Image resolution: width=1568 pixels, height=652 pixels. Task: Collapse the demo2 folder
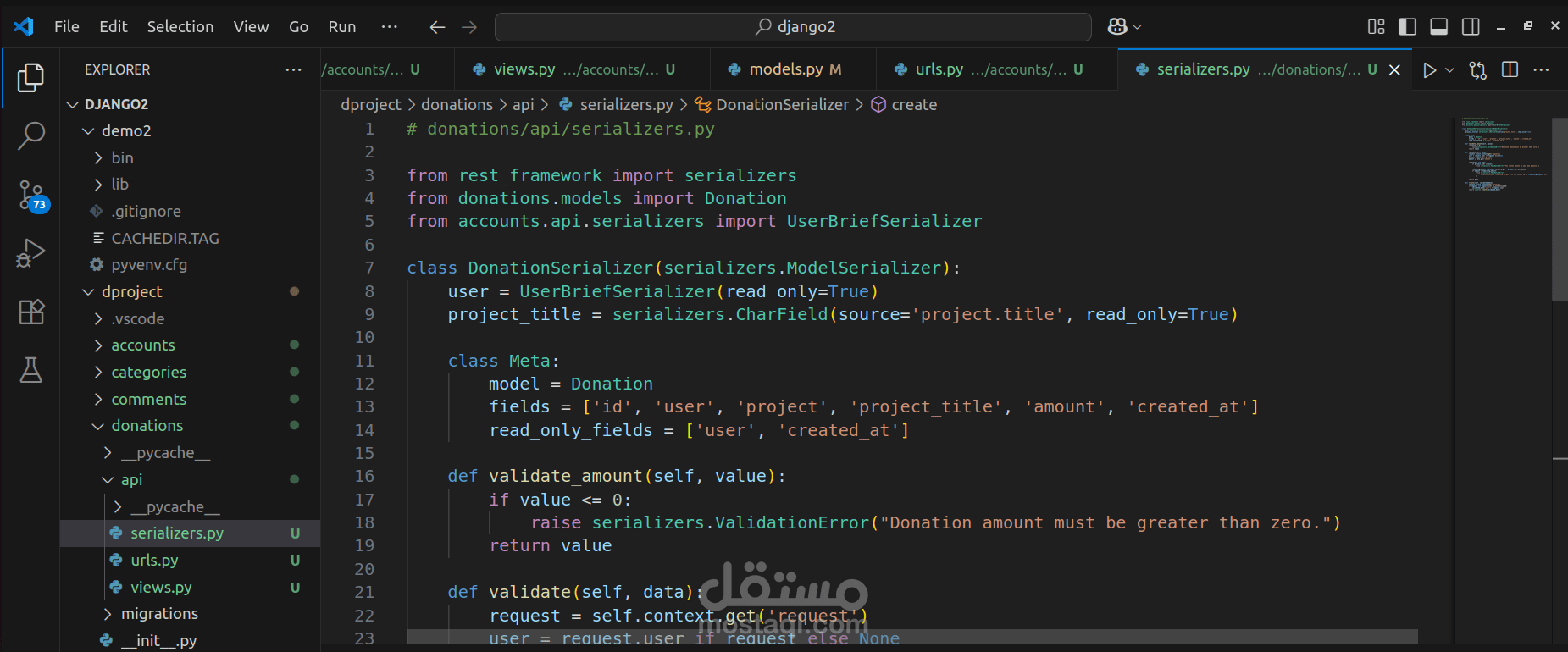coord(88,131)
